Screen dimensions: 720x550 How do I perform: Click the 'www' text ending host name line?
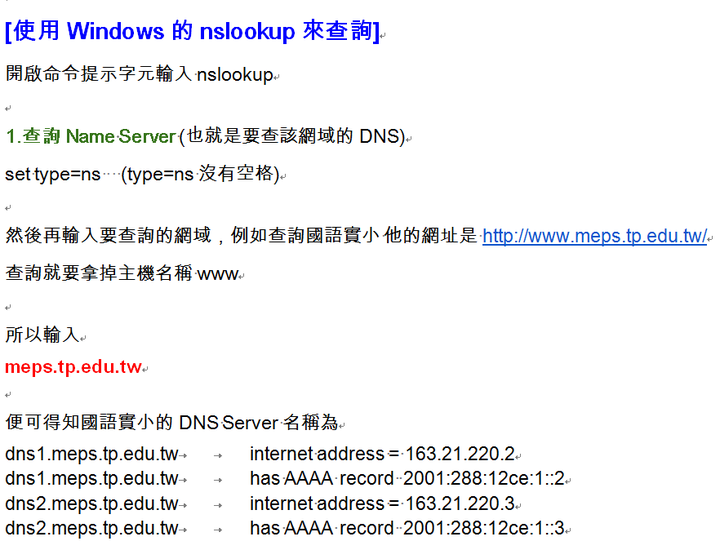218,275
